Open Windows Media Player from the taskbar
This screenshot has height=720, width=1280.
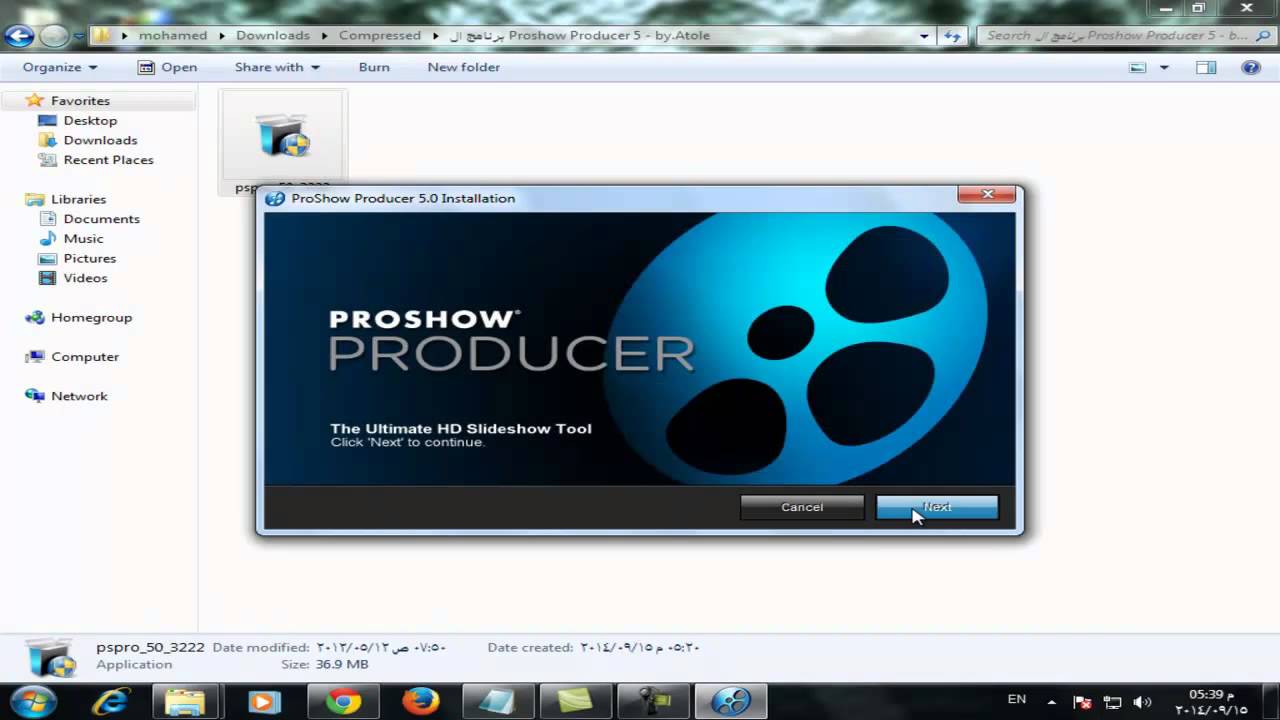264,702
